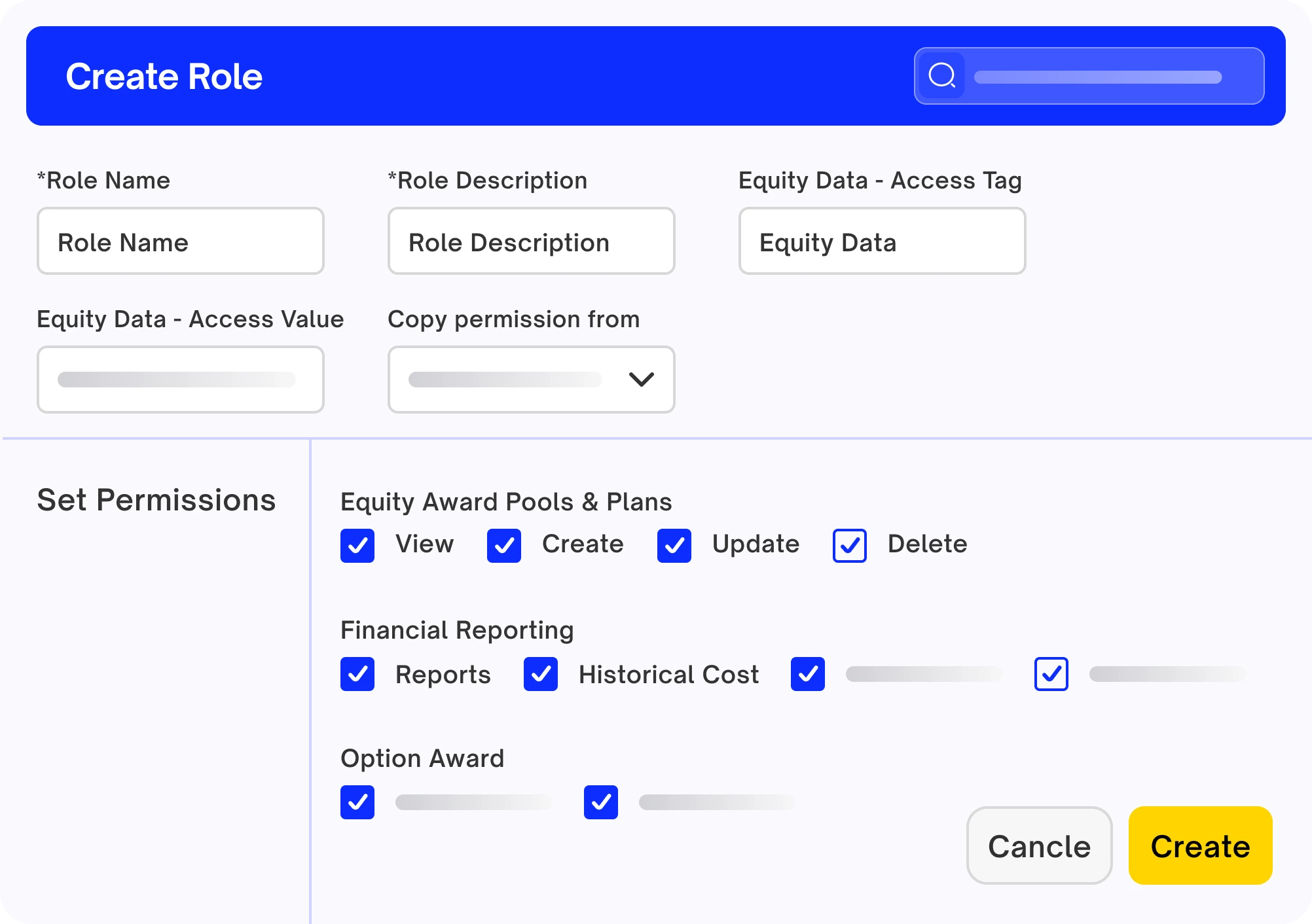The image size is (1312, 924).
Task: Open the Copy permission from dropdown
Action: click(531, 380)
